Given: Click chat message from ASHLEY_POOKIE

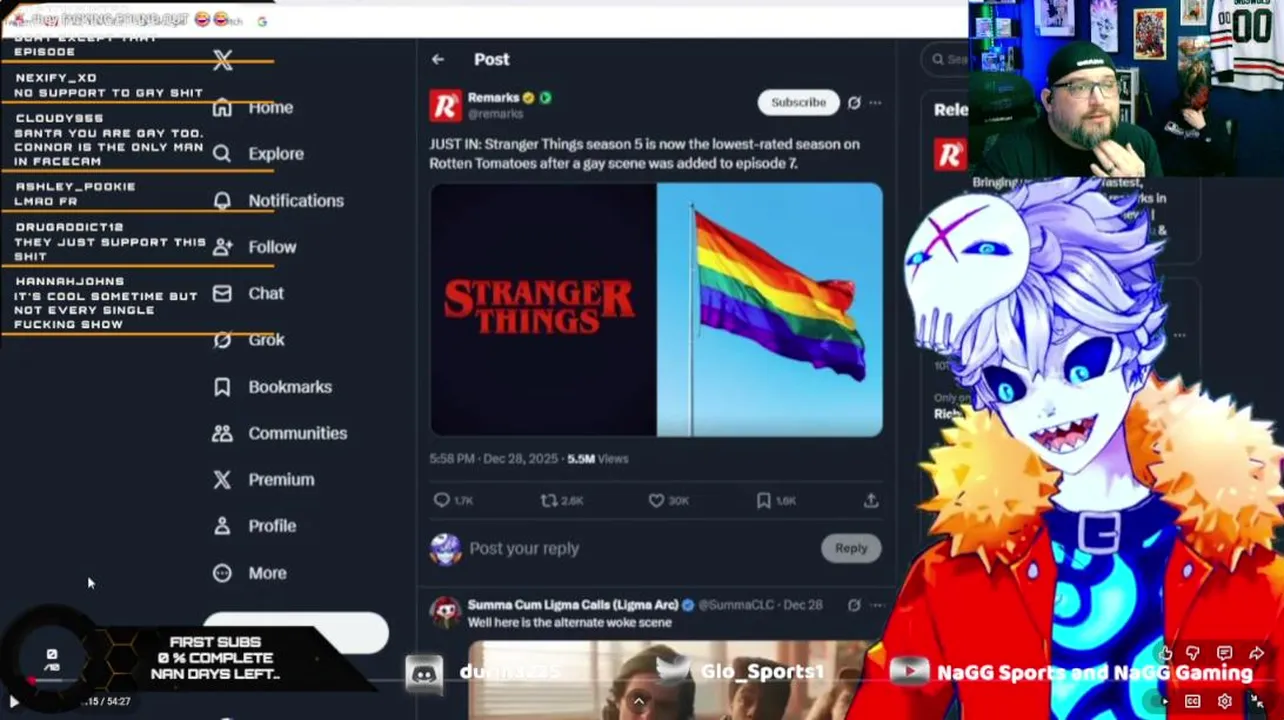Looking at the screenshot, I should pos(75,194).
